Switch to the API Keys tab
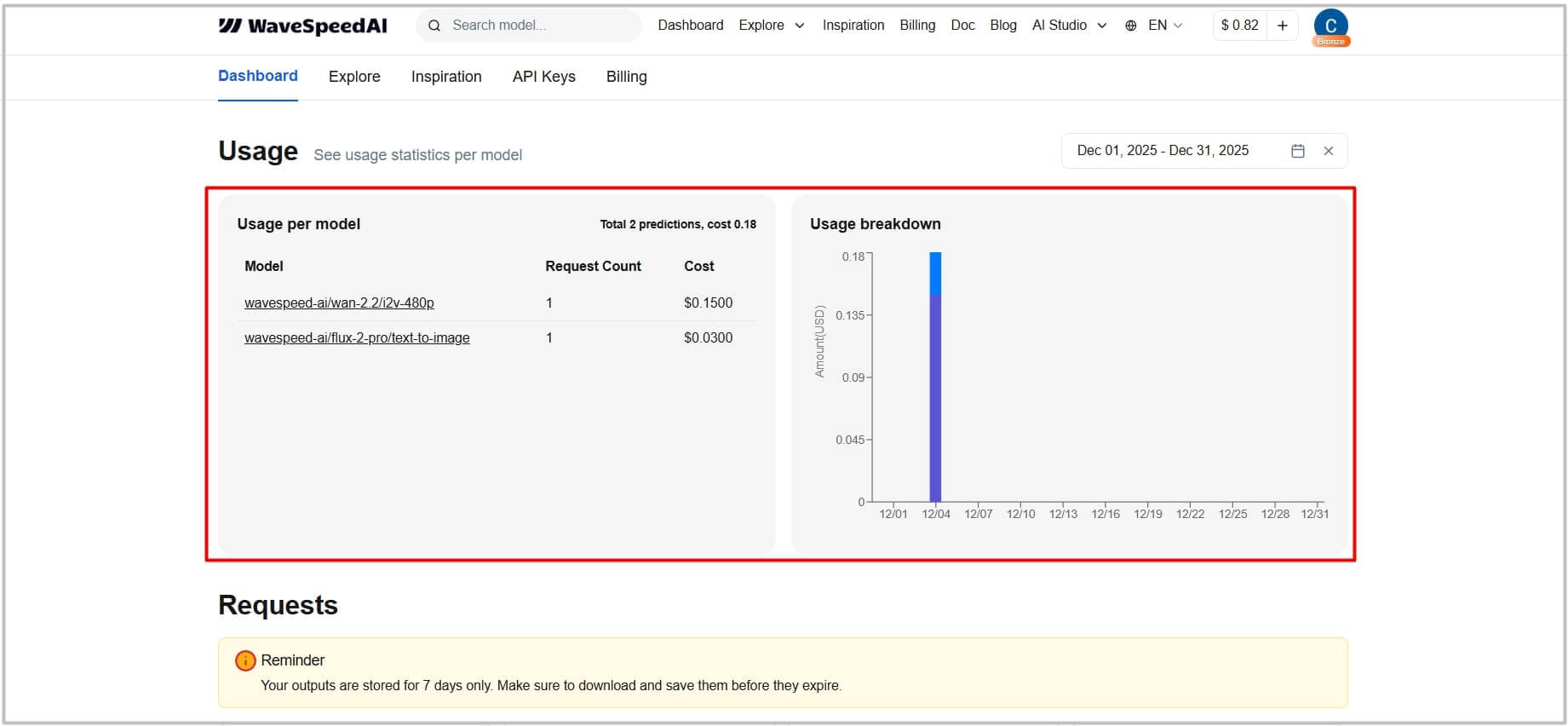This screenshot has height=726, width=1568. 544,77
